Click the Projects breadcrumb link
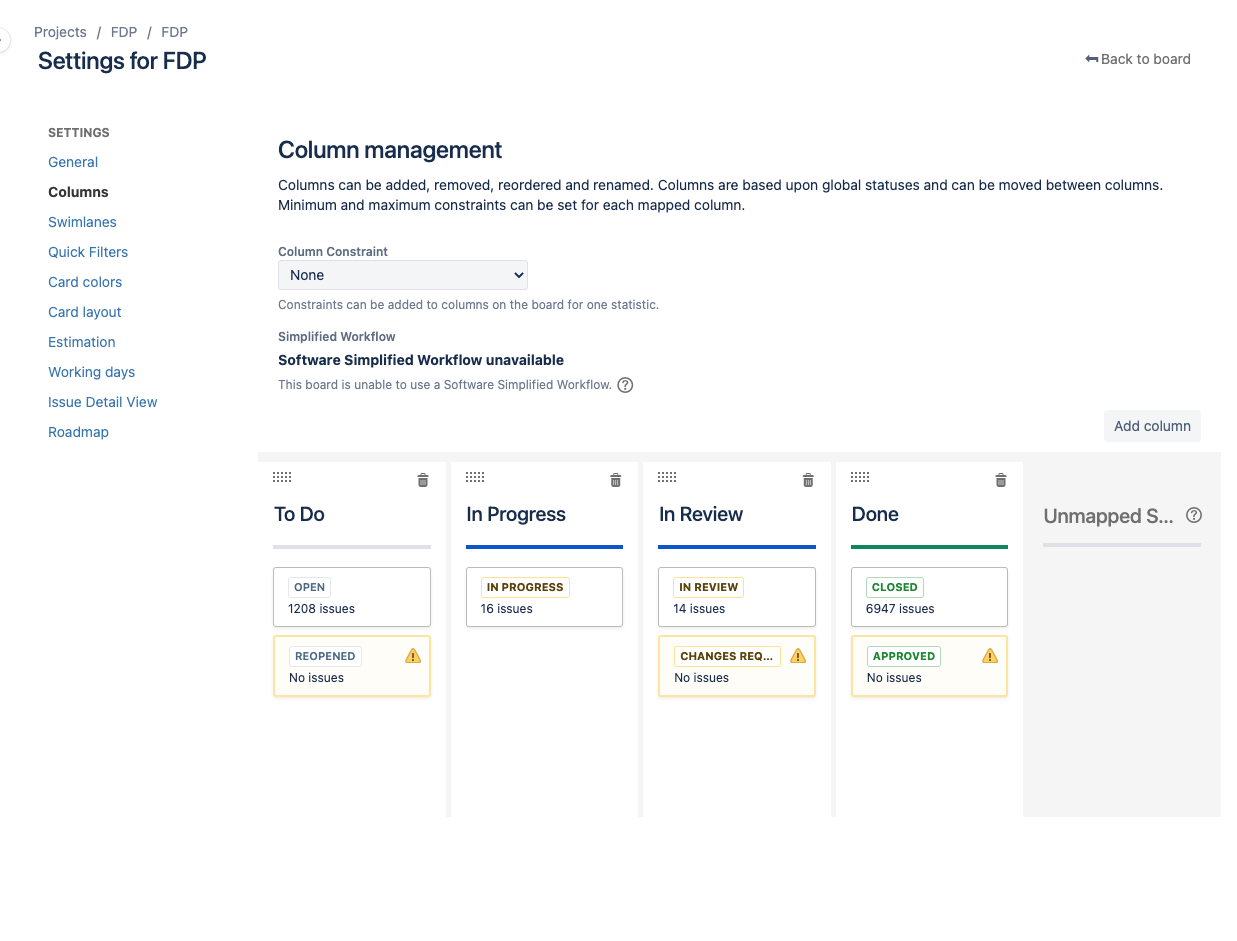This screenshot has height=941, width=1237. point(60,32)
